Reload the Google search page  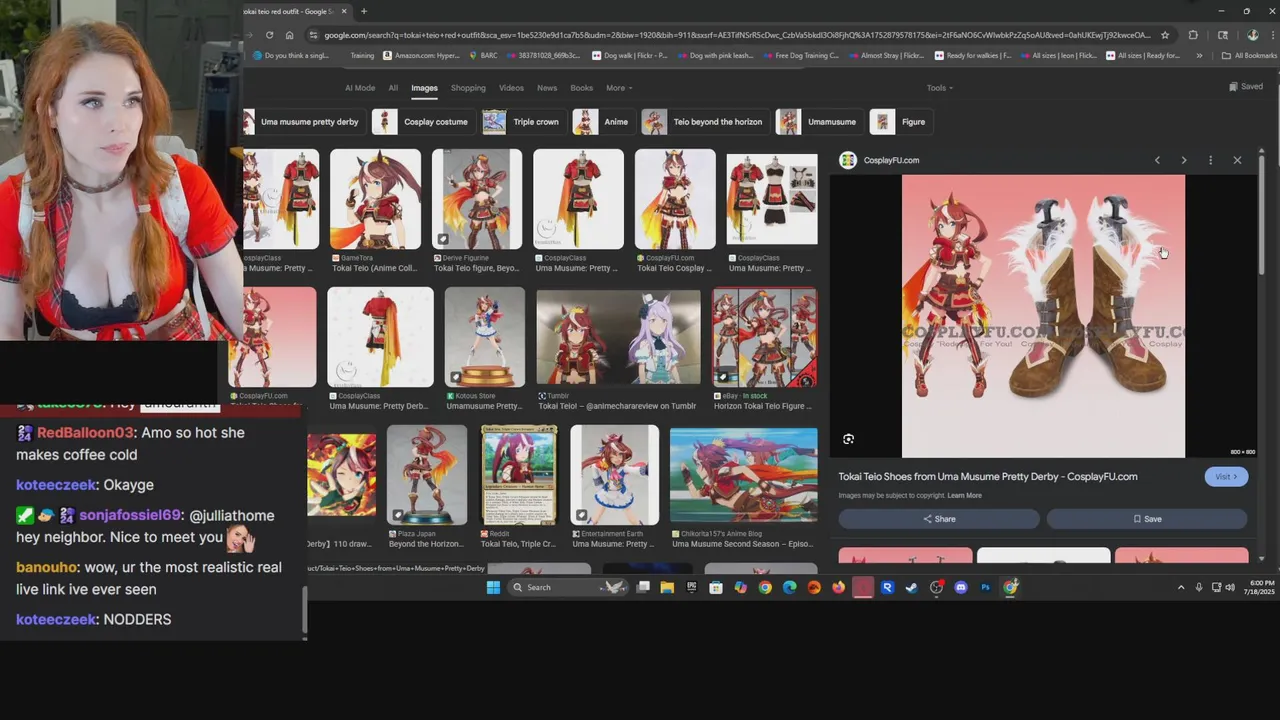point(269,35)
